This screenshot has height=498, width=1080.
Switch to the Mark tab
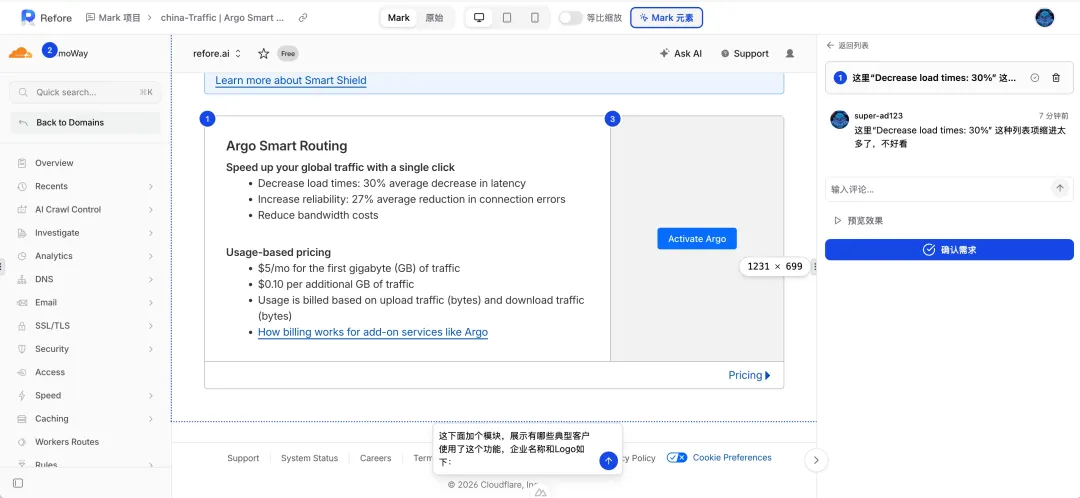[399, 18]
